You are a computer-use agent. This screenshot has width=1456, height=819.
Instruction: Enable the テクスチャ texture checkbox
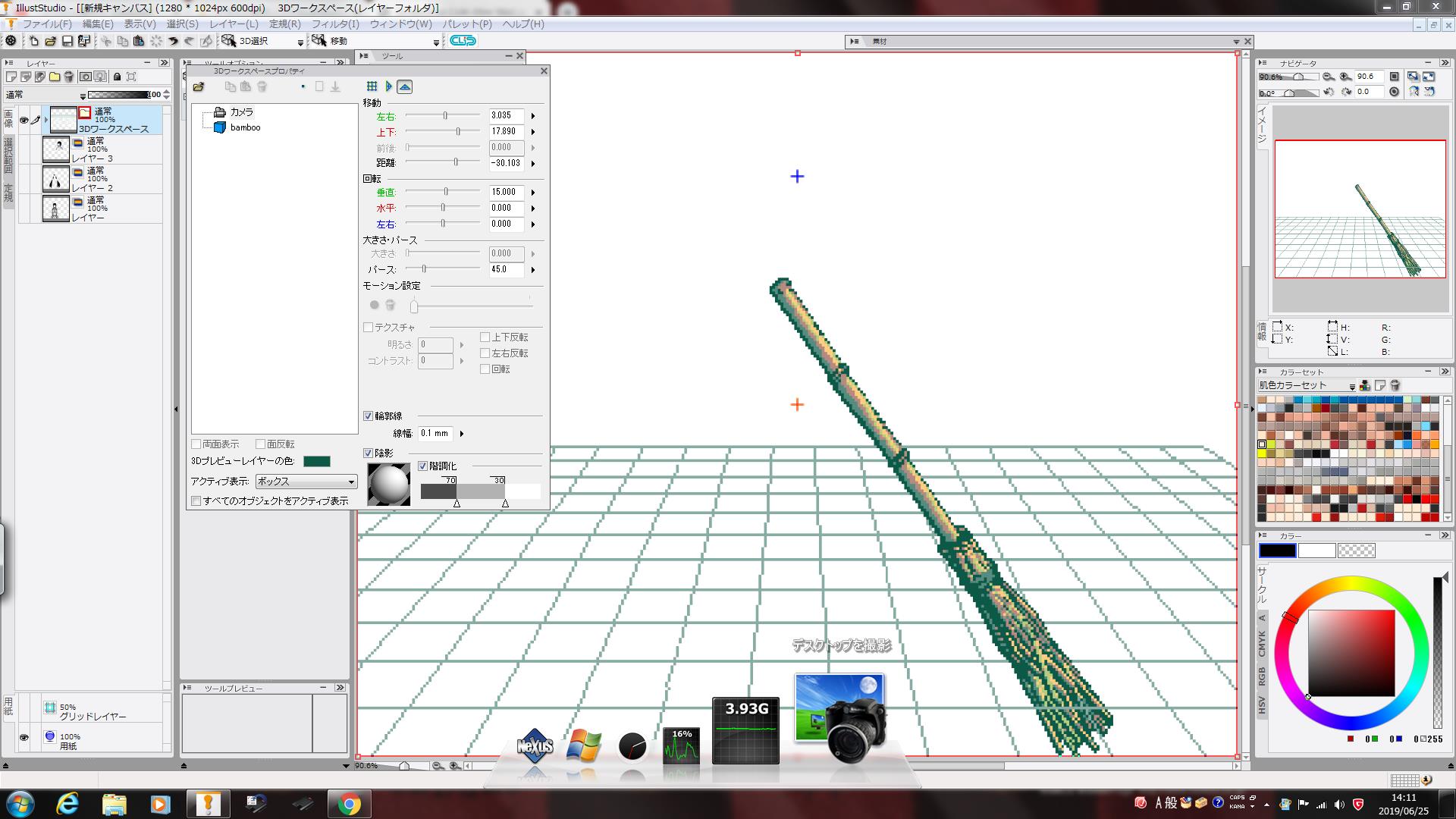tap(368, 328)
